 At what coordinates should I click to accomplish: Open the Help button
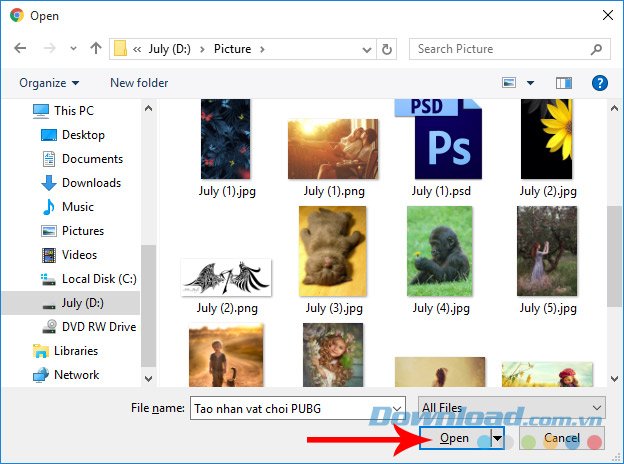(599, 83)
